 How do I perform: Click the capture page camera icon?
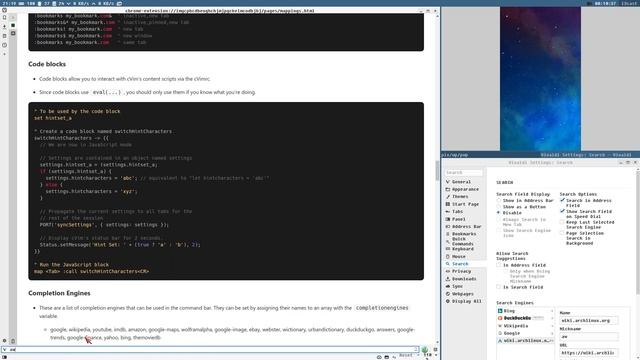coord(387,357)
